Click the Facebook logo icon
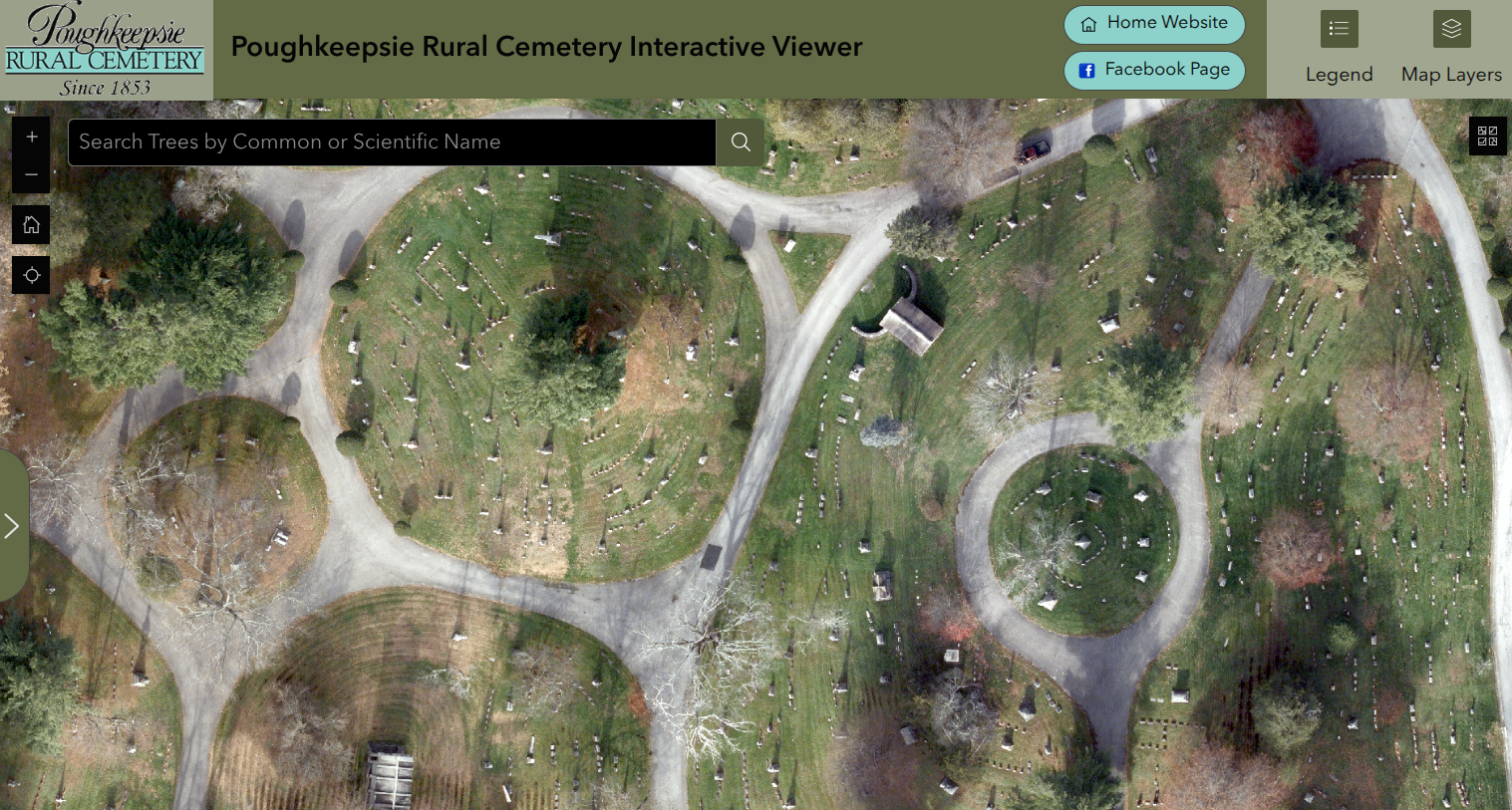This screenshot has width=1512, height=810. point(1087,71)
